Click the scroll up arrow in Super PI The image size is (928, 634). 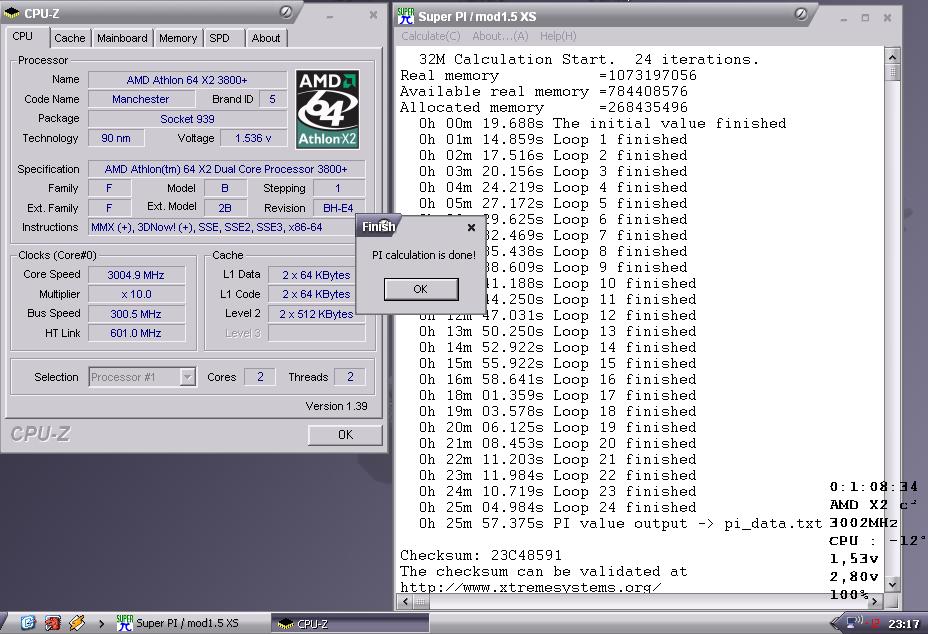pos(892,56)
